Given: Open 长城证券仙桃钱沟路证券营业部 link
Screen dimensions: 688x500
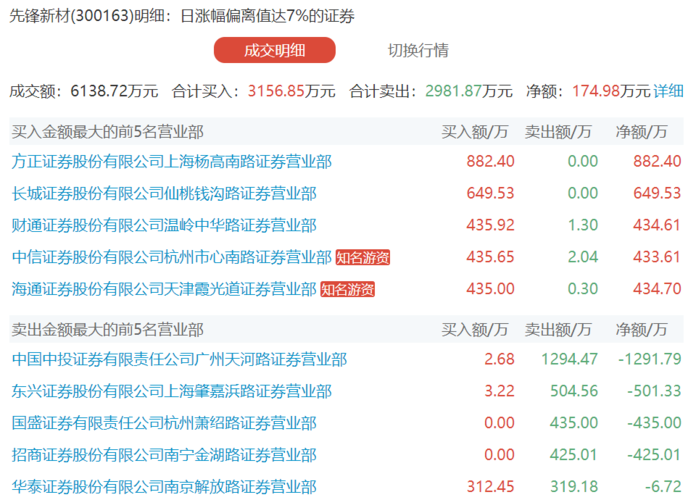Looking at the screenshot, I should (x=164, y=193).
